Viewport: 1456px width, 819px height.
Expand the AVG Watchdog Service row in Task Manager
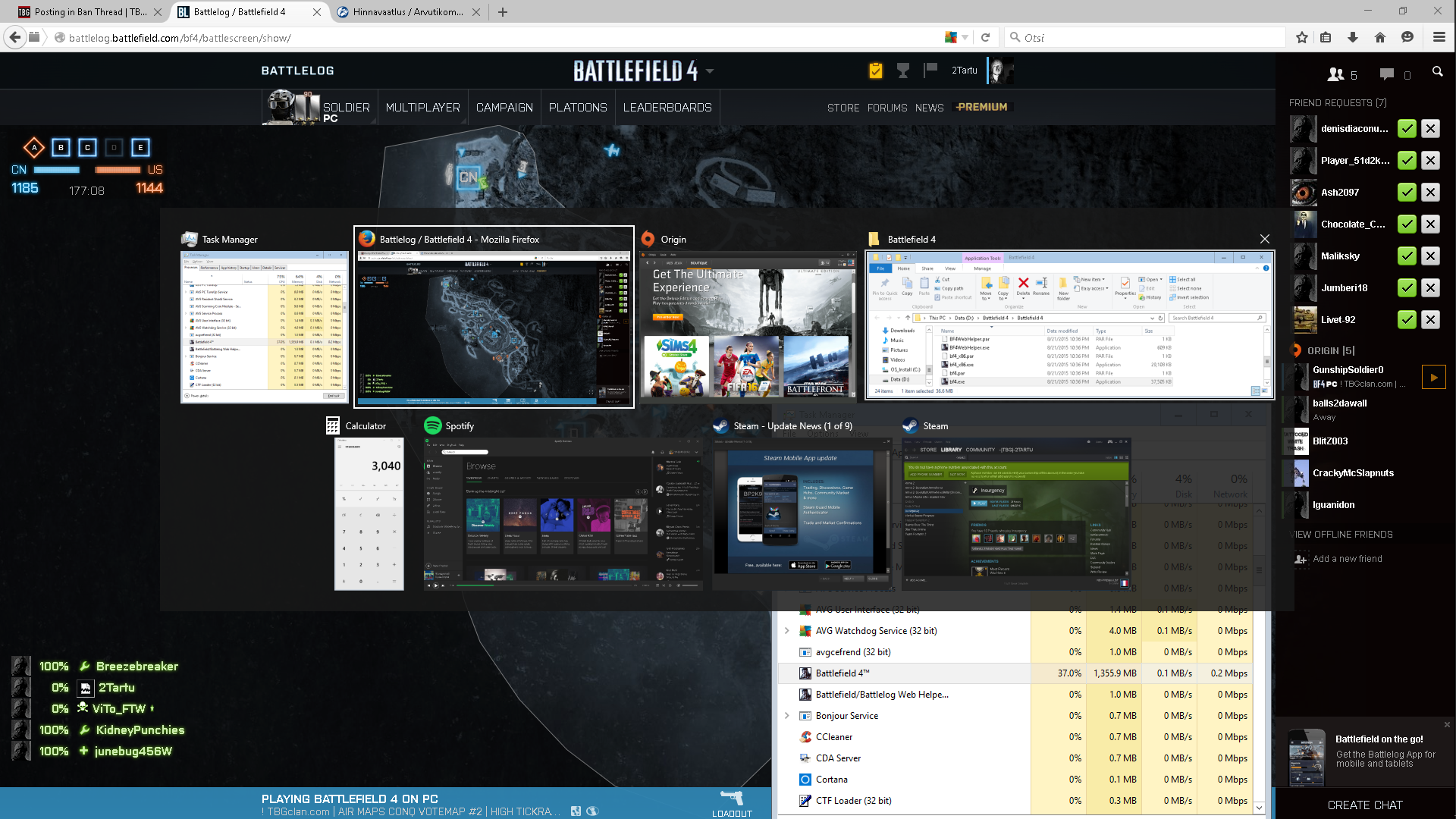(x=786, y=631)
